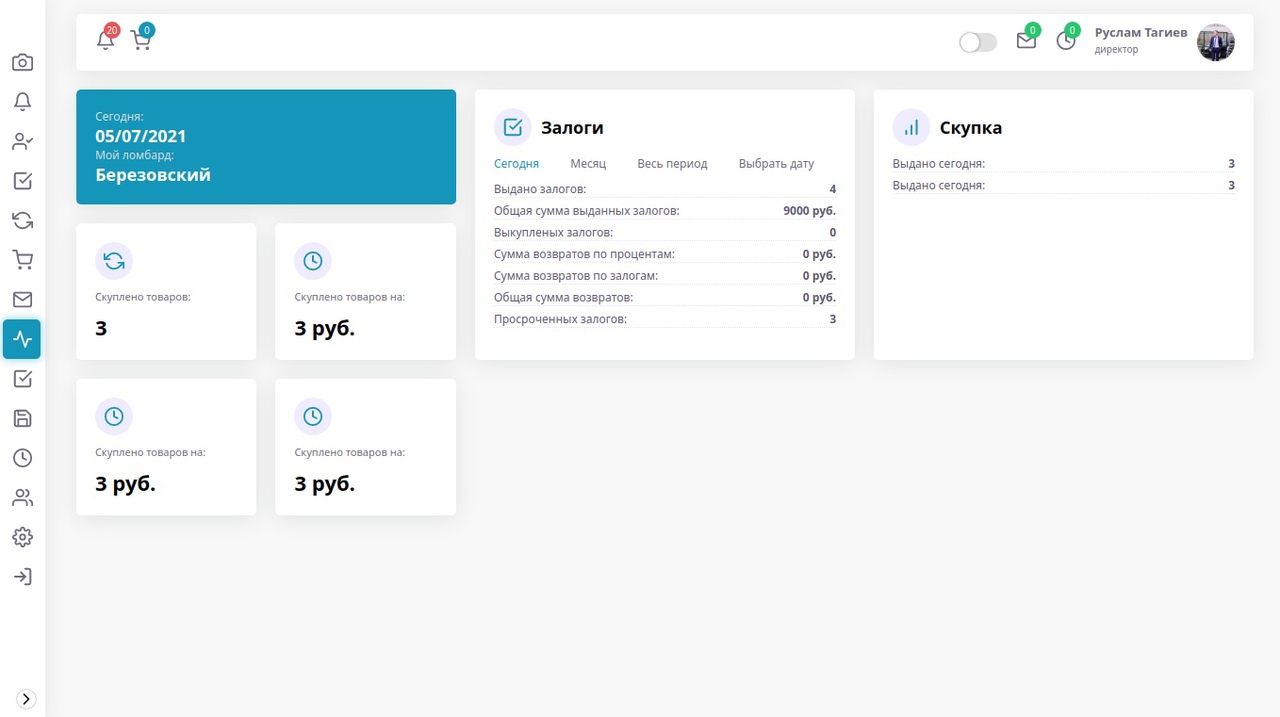Select the Сегодня tab in Залоги
1280x717 pixels.
pos(516,164)
